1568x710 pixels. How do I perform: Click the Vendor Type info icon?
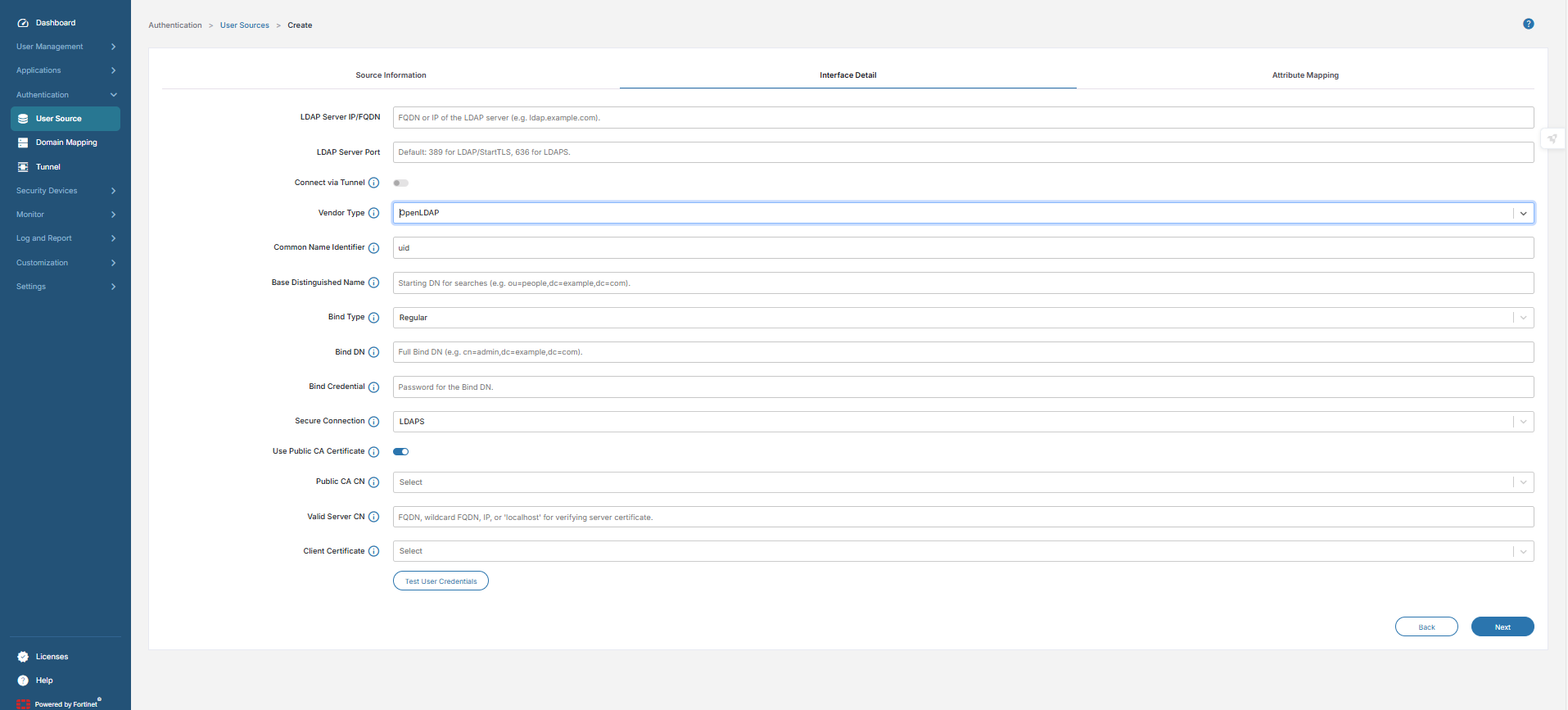(373, 213)
